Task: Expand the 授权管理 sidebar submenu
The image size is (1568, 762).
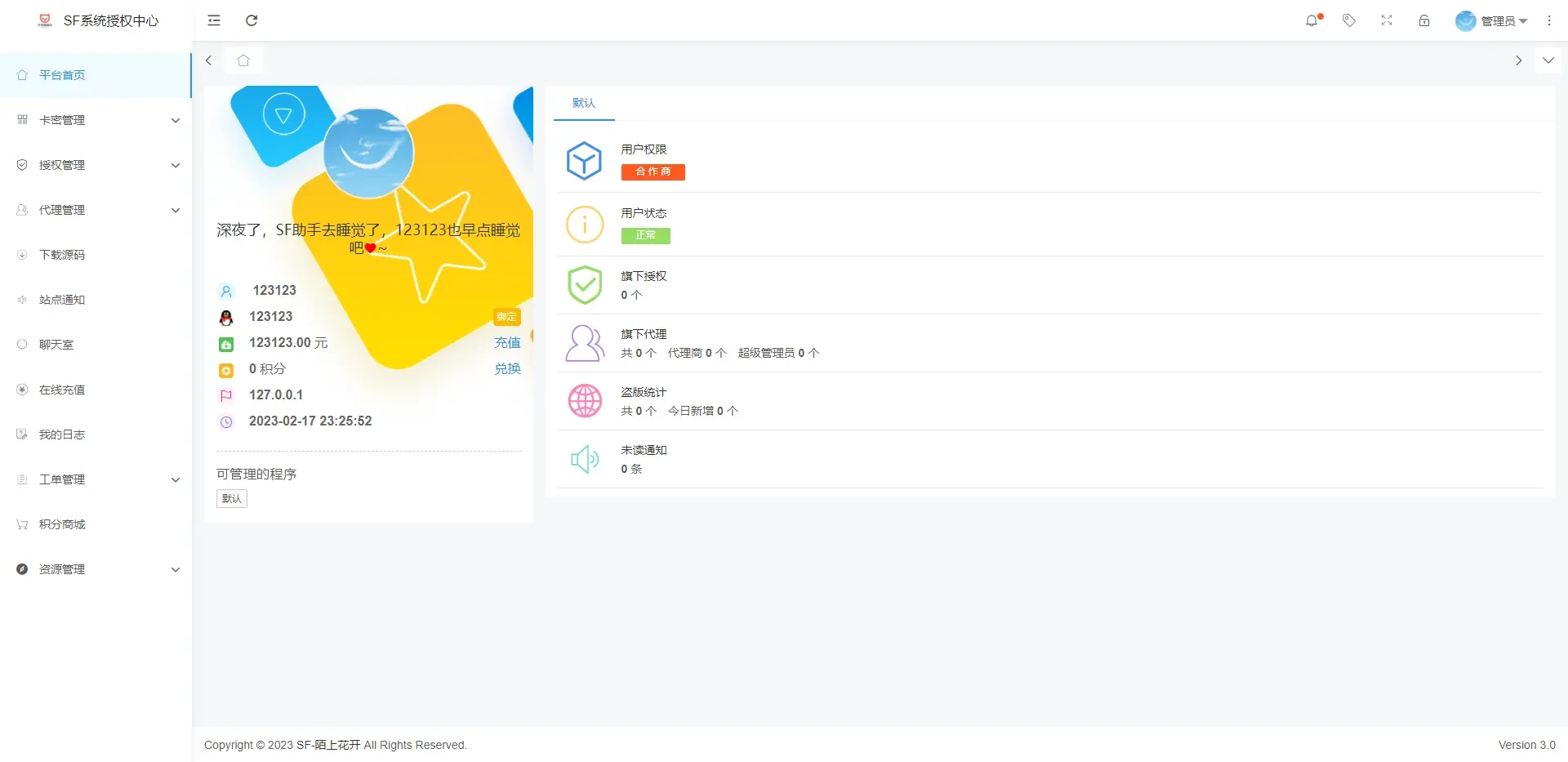Action: (96, 165)
